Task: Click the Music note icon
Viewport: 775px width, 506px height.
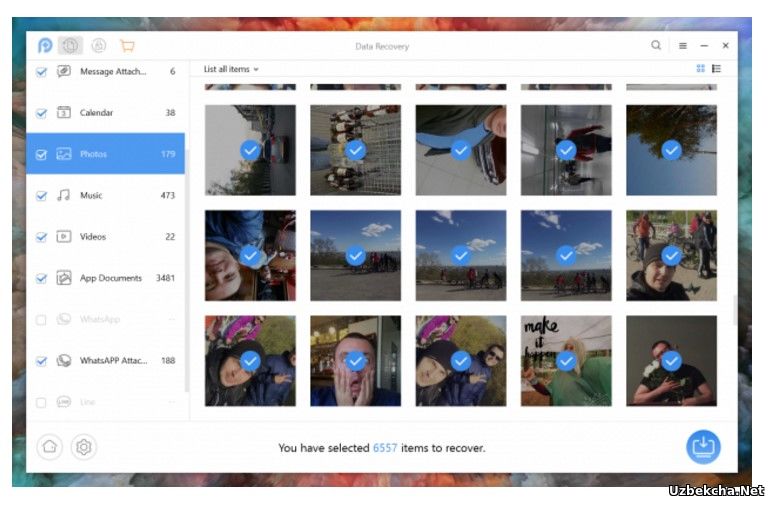Action: (64, 195)
